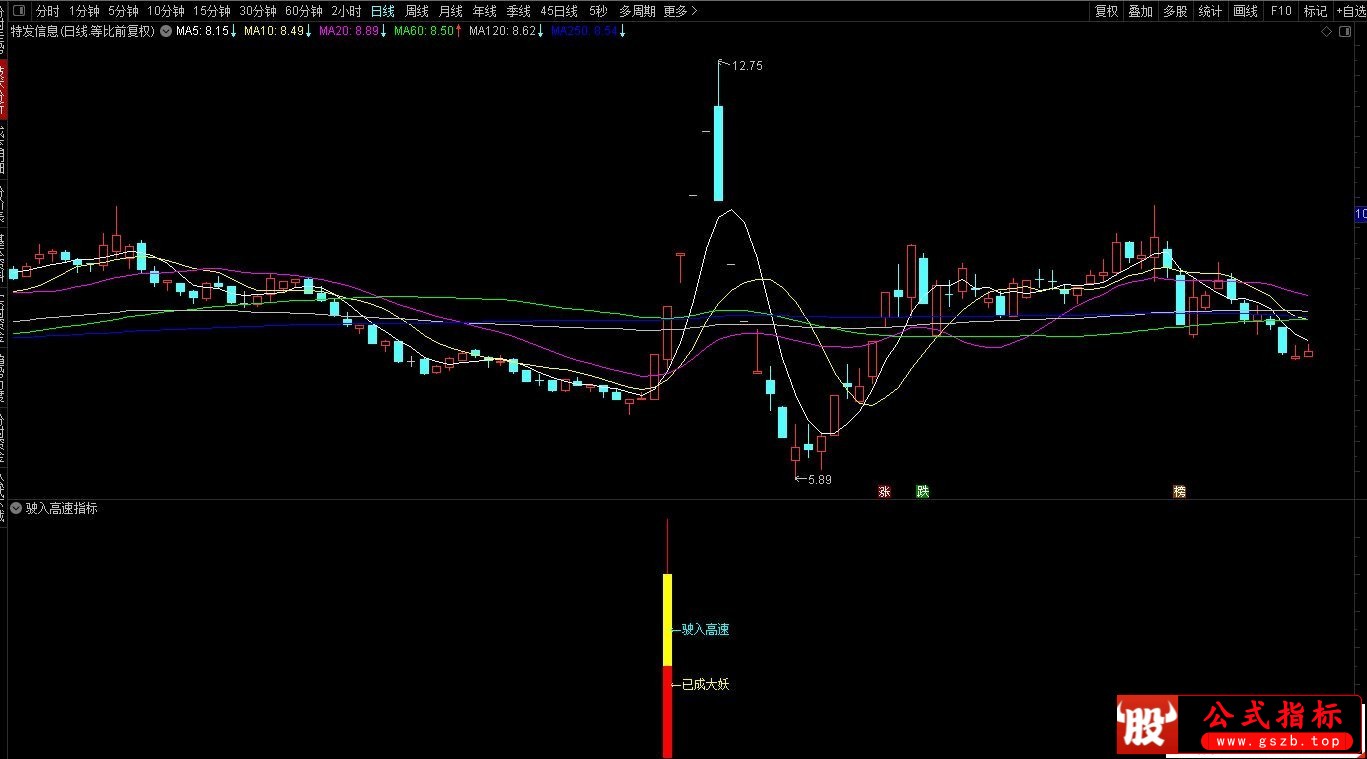
Task: Switch to 年线 yearly tab
Action: point(485,11)
